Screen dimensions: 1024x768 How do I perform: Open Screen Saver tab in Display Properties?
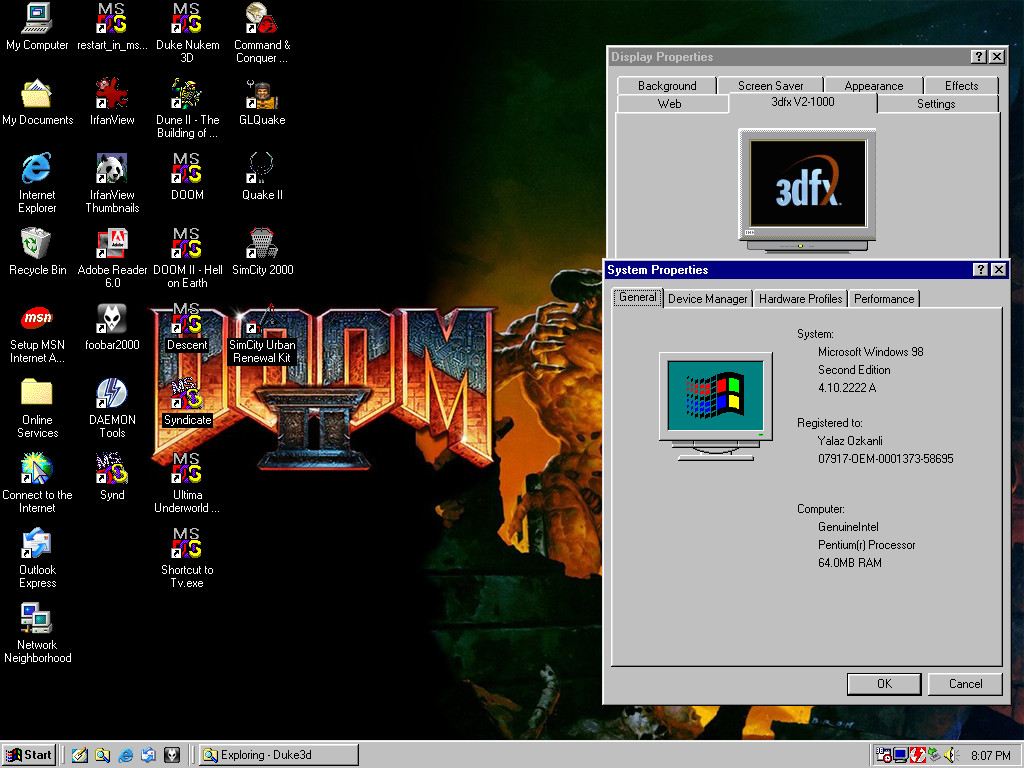click(771, 86)
